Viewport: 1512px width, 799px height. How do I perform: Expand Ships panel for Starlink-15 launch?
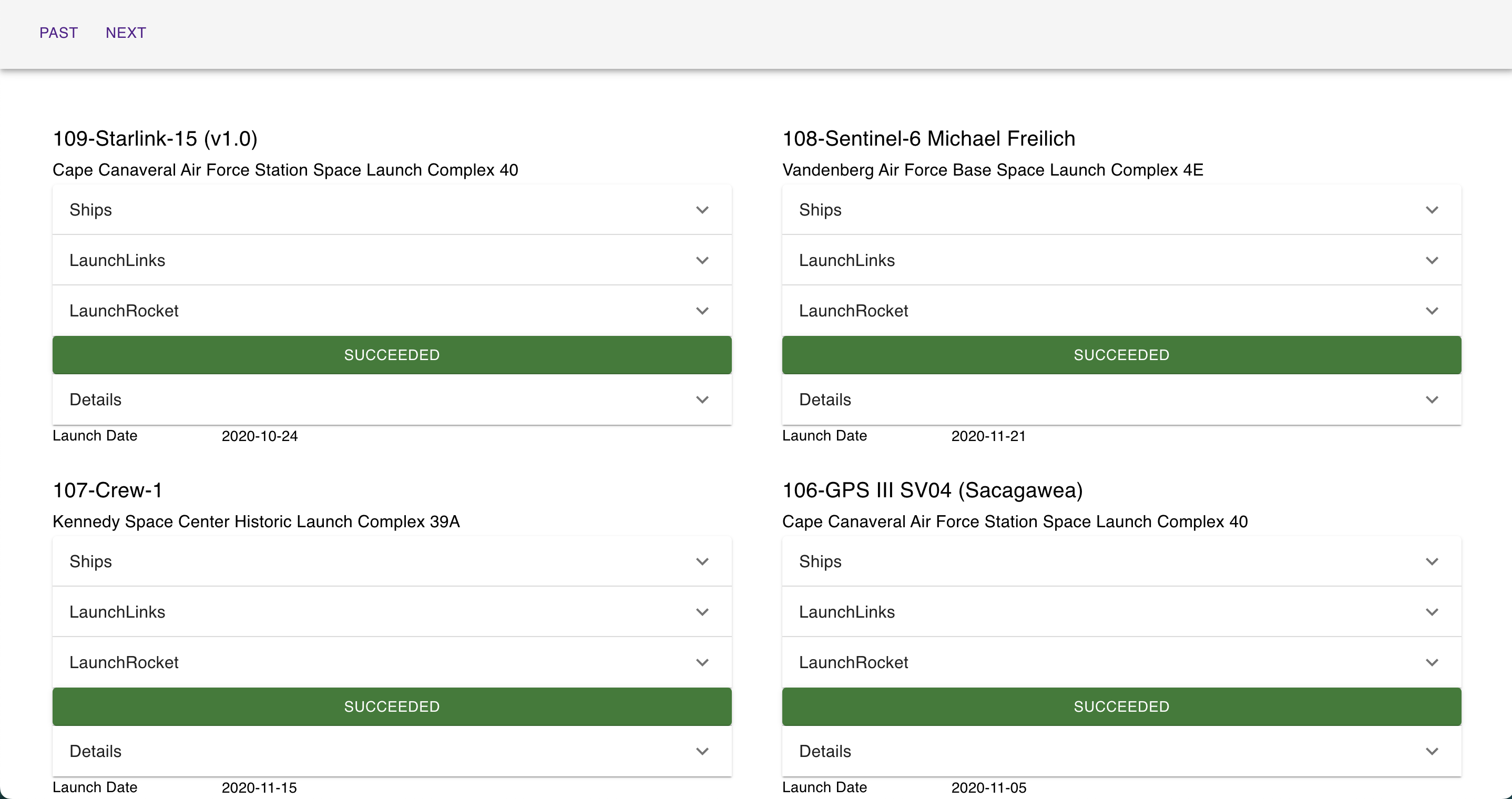392,210
